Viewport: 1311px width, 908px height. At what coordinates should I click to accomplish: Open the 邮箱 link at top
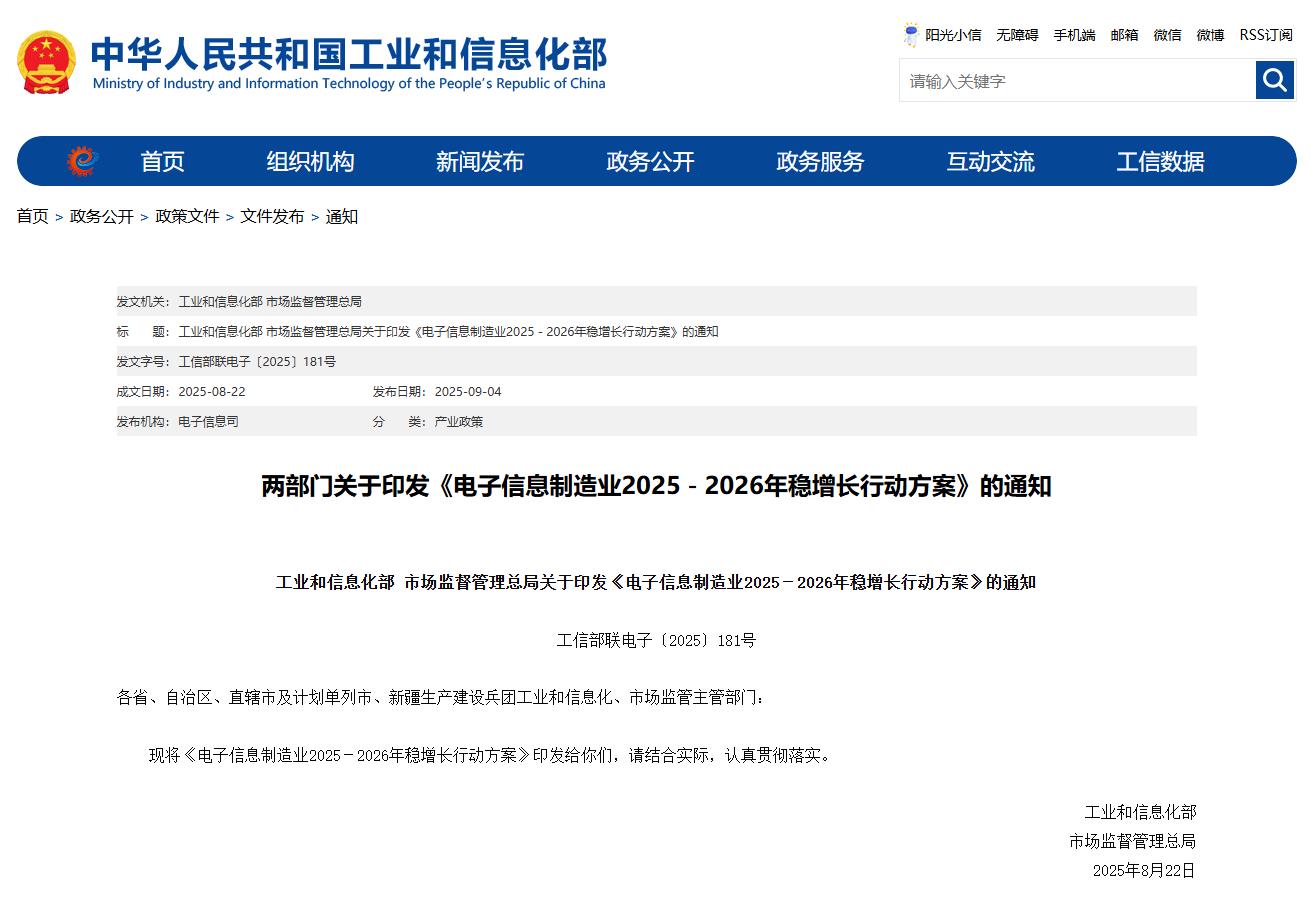click(1124, 35)
